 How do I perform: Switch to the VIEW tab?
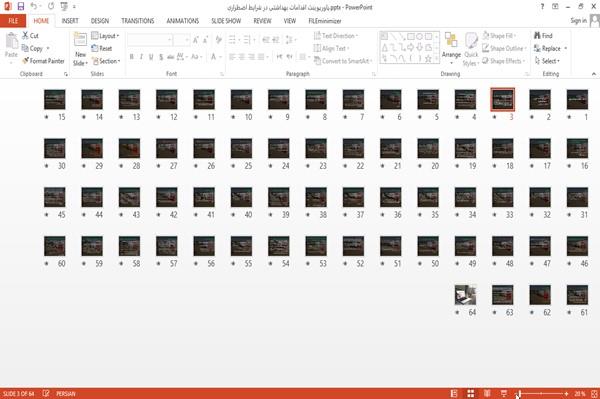(290, 21)
